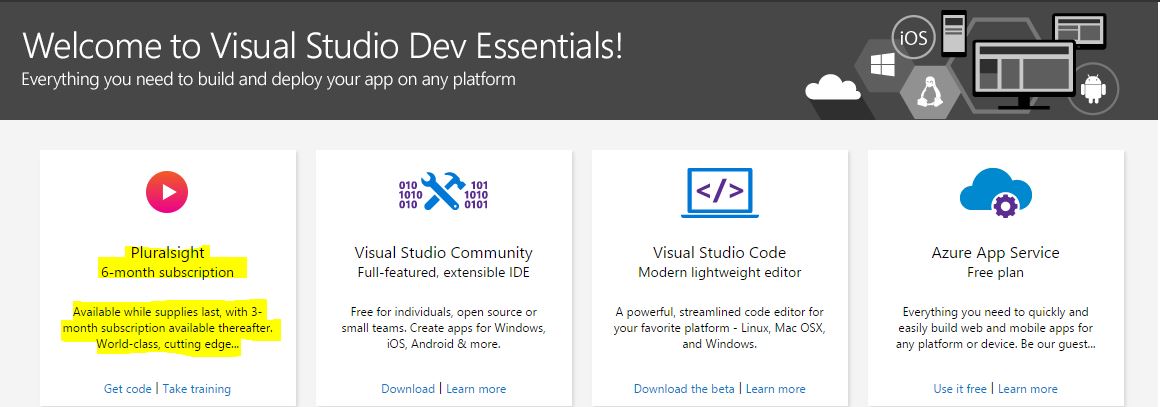
Task: Click the Android robot icon in banner
Action: (1093, 89)
